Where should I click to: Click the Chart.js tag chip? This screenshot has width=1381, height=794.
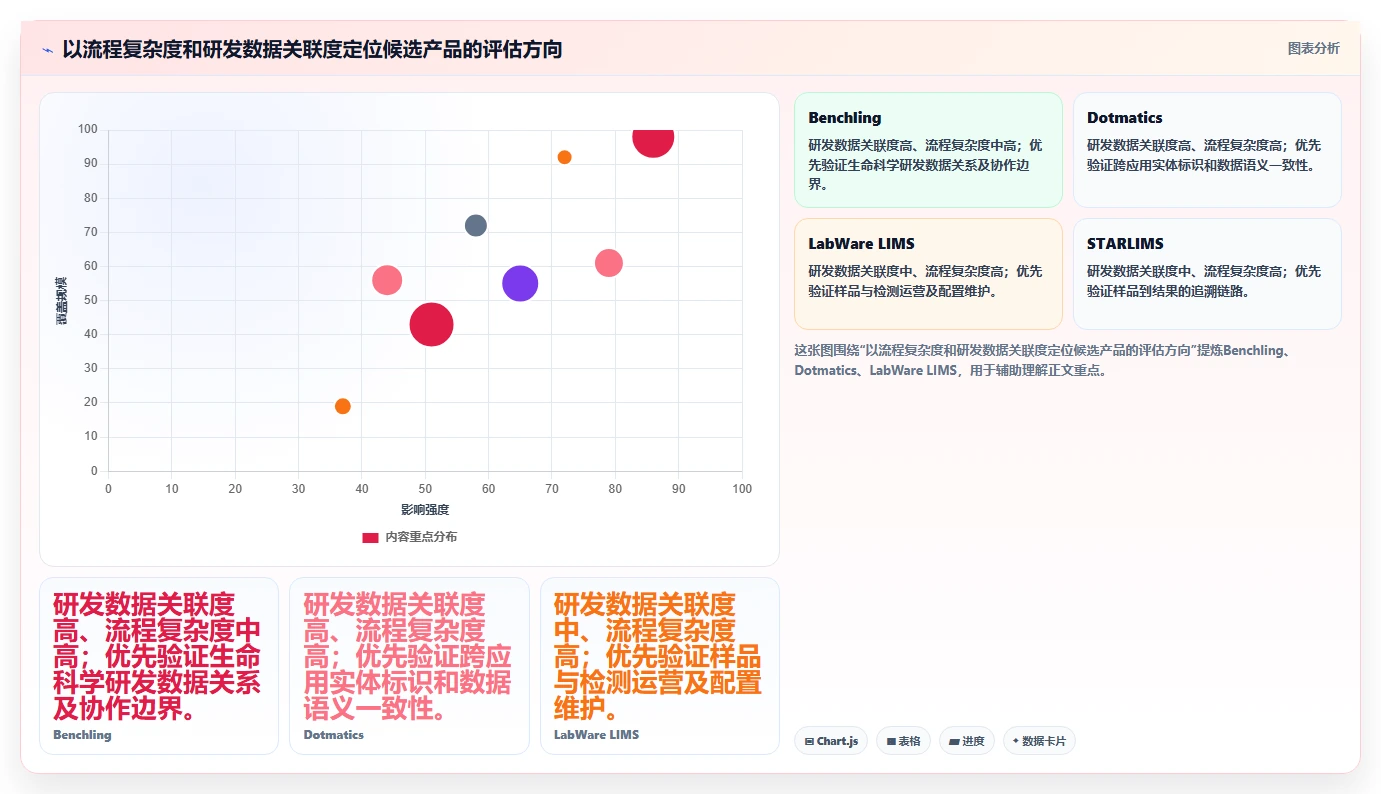click(831, 741)
